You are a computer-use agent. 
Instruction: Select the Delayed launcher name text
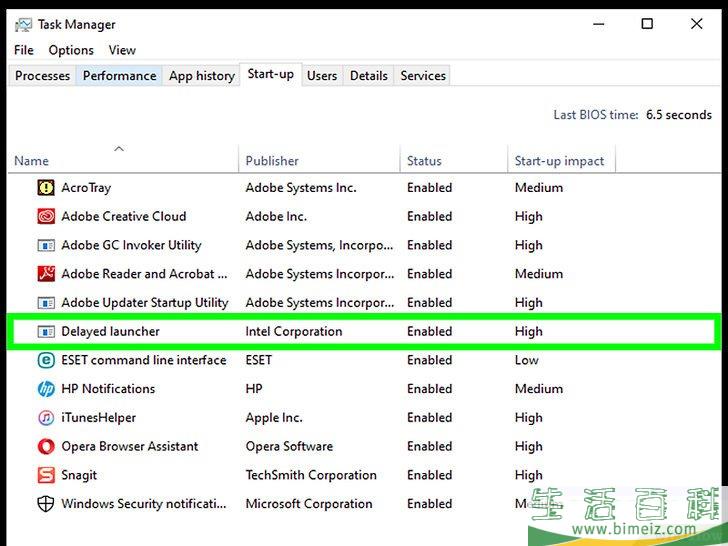(x=110, y=332)
